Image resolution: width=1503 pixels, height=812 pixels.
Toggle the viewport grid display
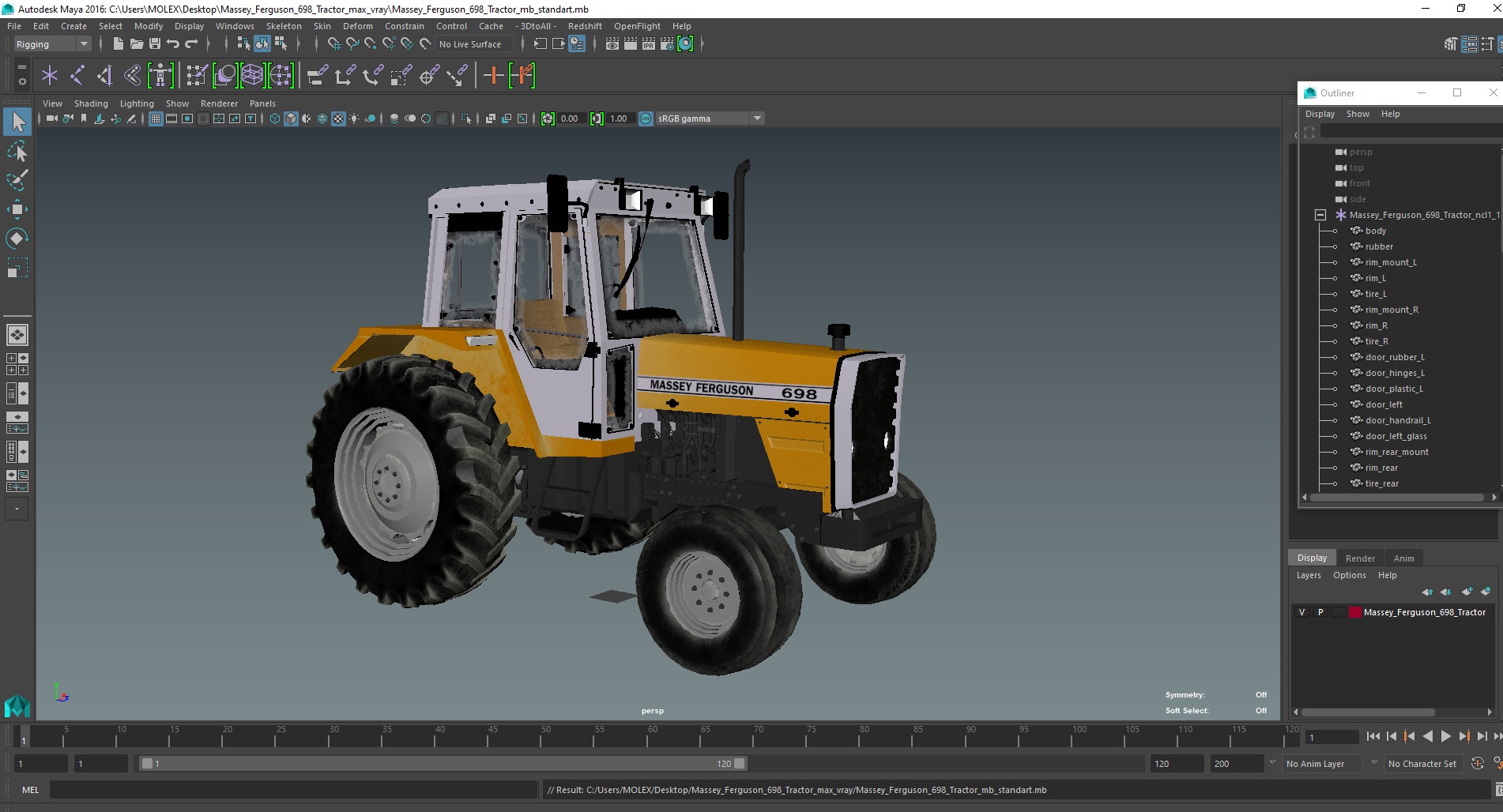(156, 118)
